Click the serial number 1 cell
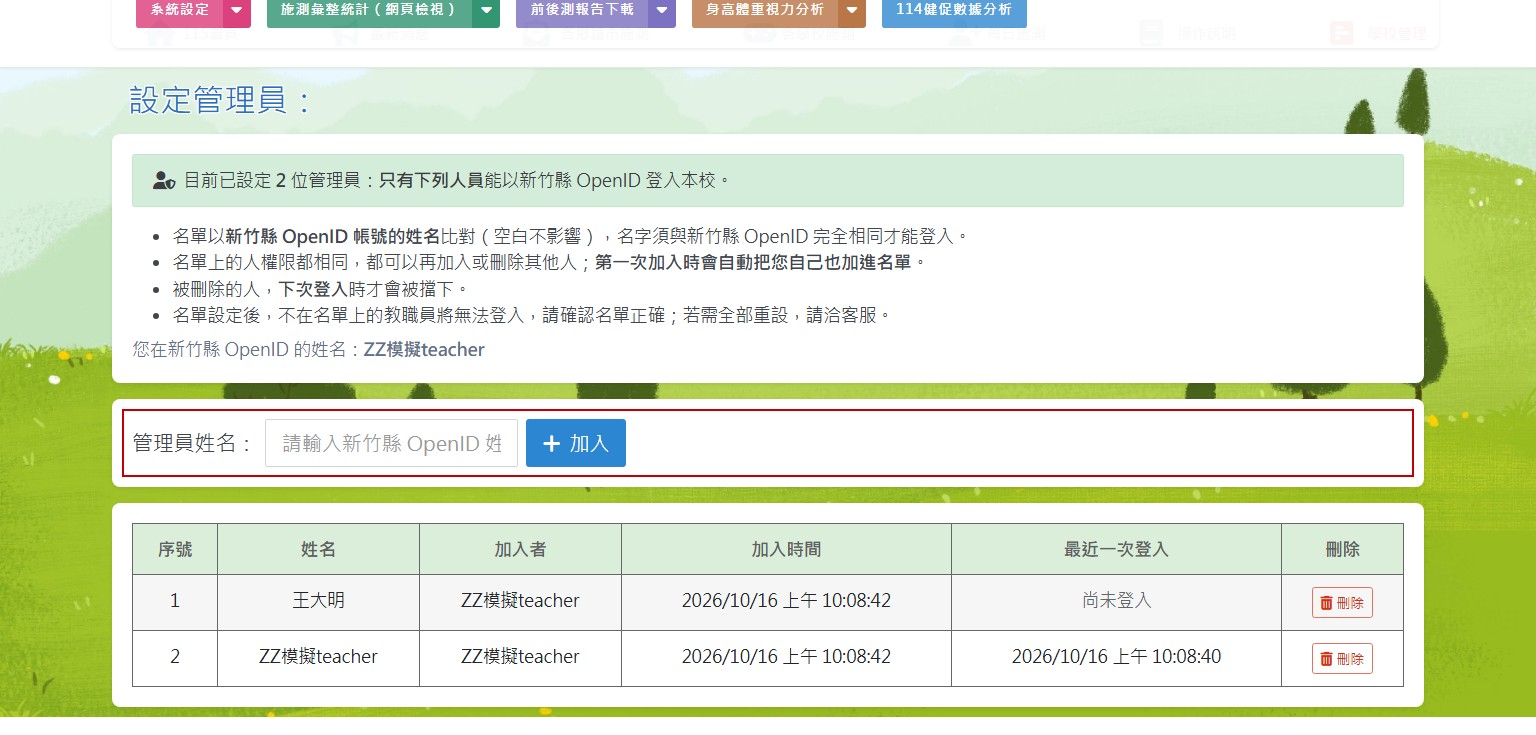 [175, 601]
